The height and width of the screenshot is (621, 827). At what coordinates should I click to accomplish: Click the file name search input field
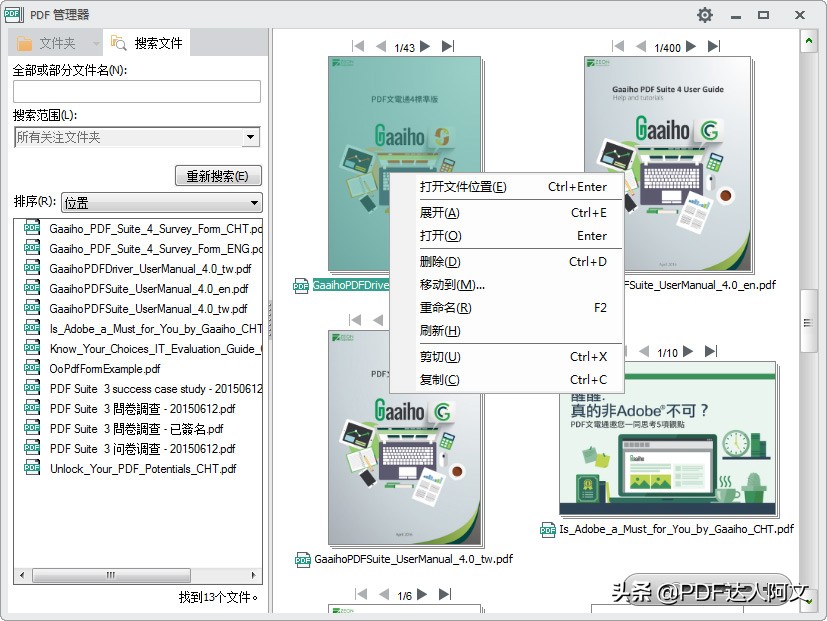pyautogui.click(x=137, y=91)
